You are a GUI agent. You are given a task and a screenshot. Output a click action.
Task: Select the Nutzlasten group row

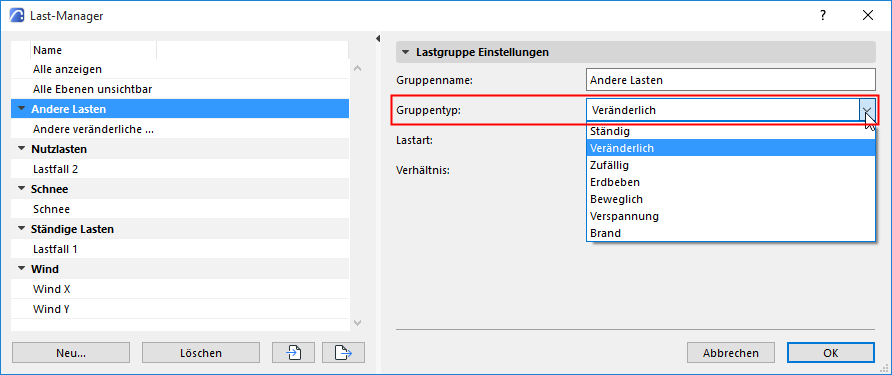click(180, 149)
